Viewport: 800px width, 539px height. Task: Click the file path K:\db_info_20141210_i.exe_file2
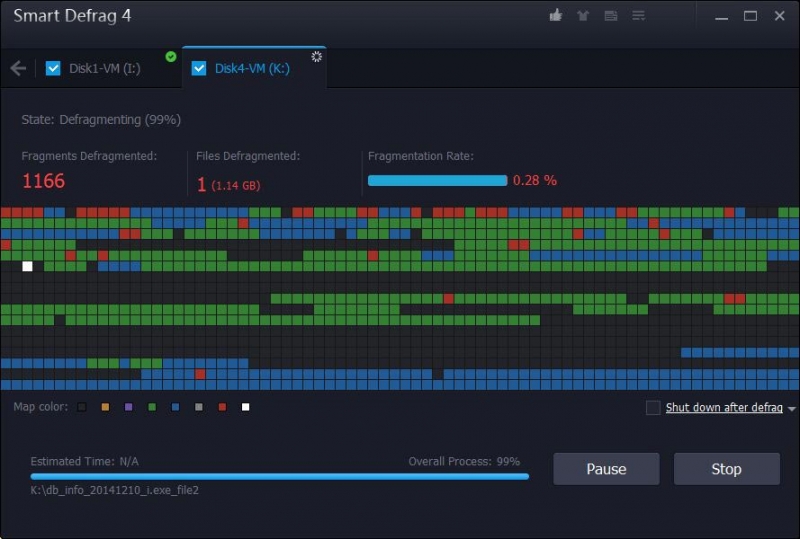tap(115, 490)
